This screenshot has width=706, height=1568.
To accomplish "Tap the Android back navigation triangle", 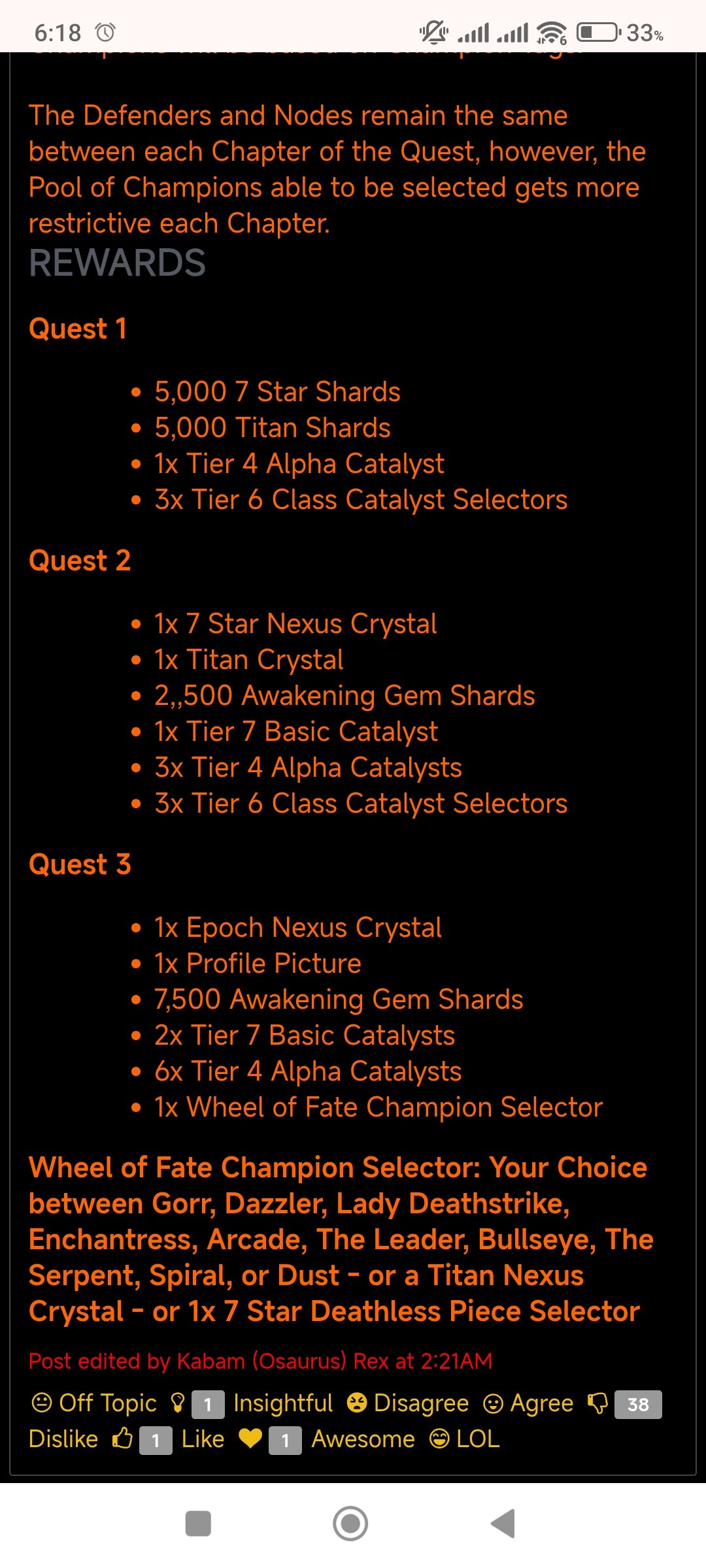I will coord(504,1524).
